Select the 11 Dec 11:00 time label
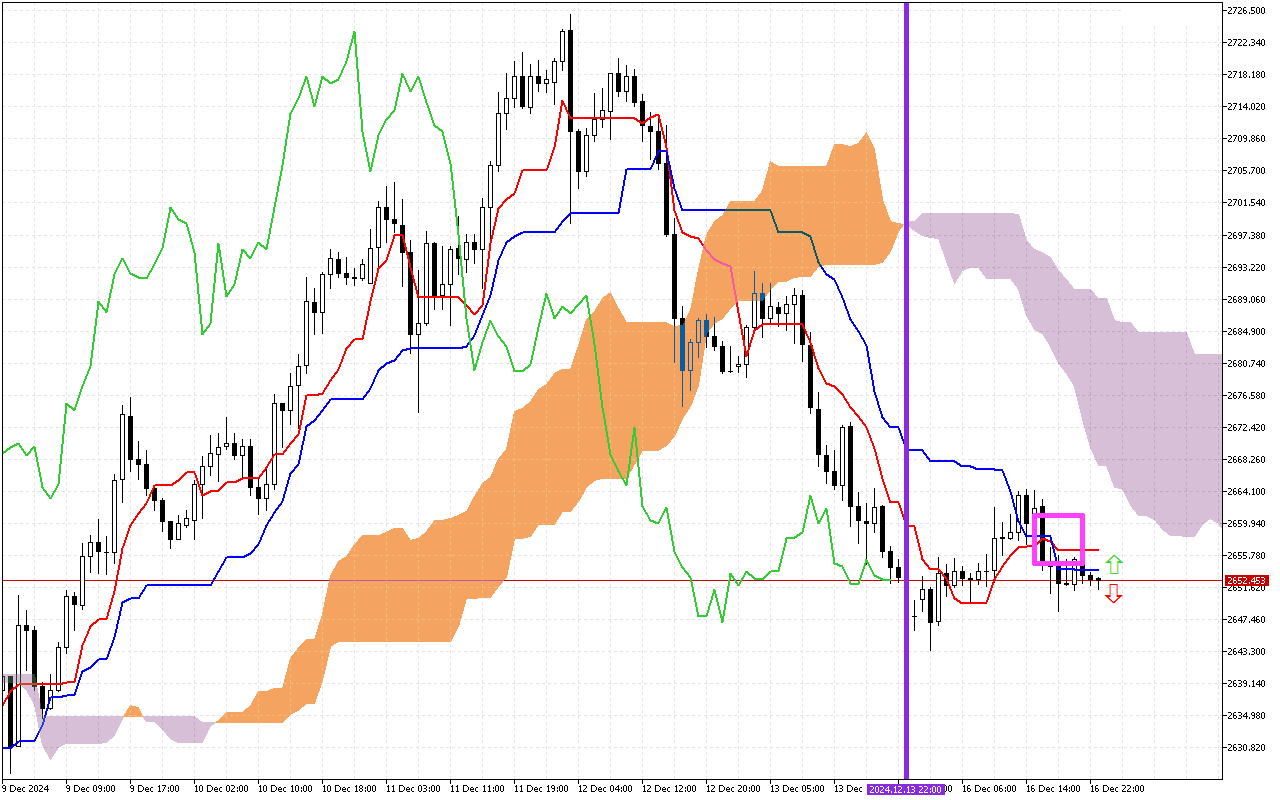This screenshot has width=1280, height=800. (479, 789)
